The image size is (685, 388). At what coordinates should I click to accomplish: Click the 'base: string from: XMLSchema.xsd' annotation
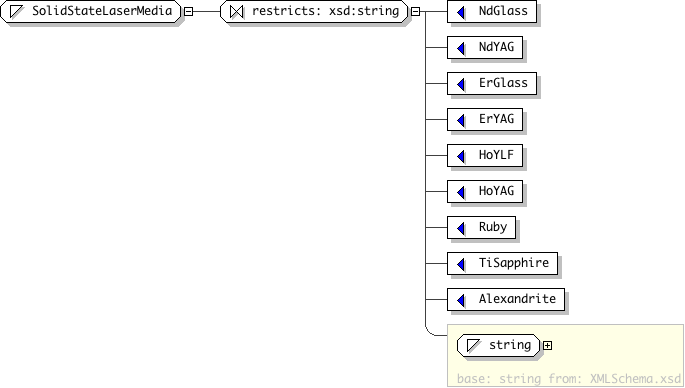(568, 378)
